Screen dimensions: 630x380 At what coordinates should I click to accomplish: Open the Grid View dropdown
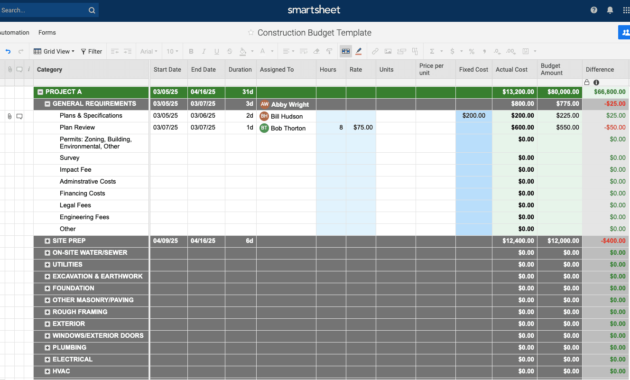tap(54, 51)
